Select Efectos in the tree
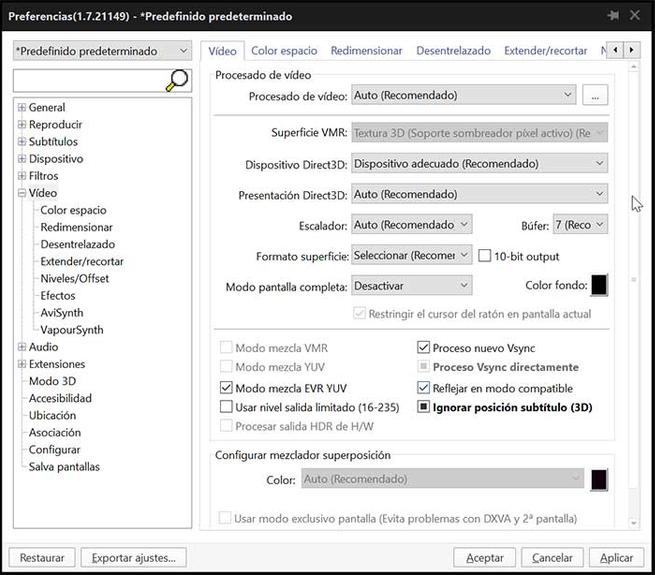Image resolution: width=655 pixels, height=575 pixels. pos(58,296)
